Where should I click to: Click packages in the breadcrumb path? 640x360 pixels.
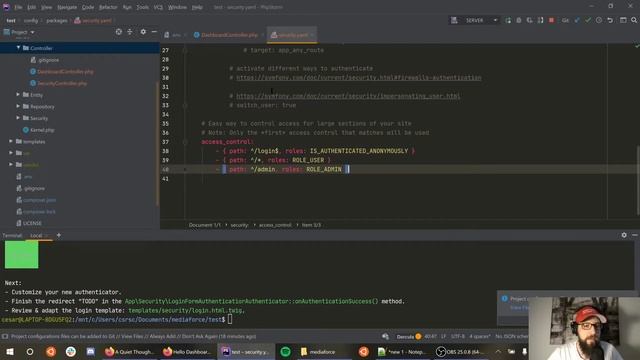(57, 20)
